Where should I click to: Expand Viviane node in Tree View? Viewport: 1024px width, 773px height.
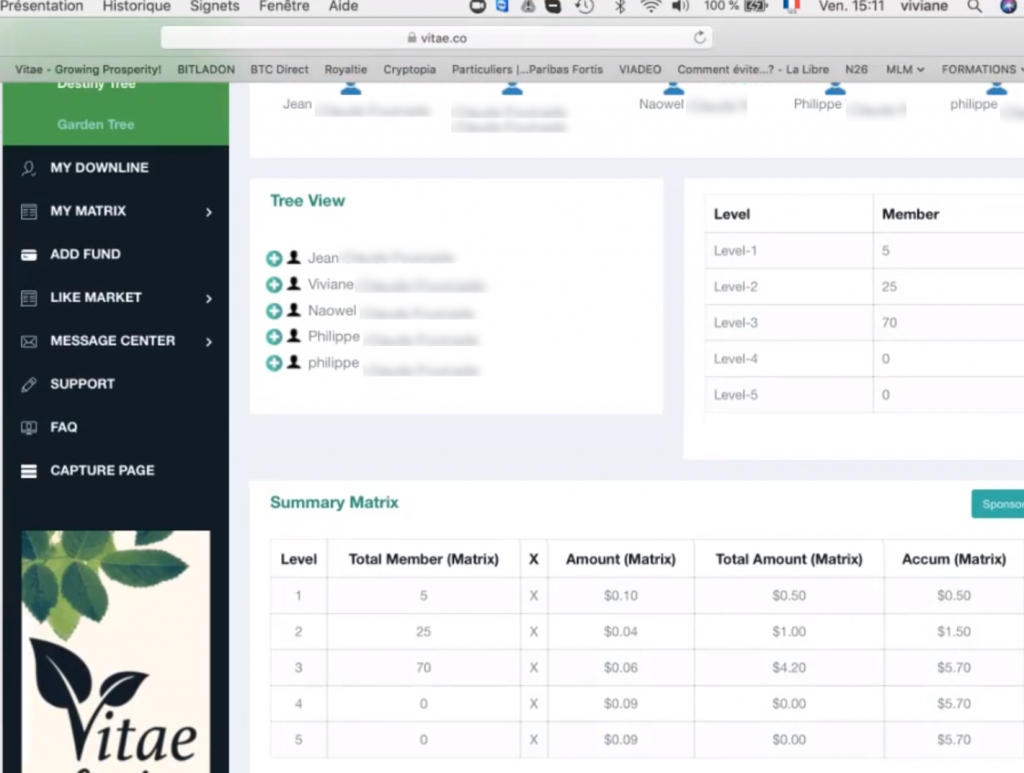click(274, 285)
